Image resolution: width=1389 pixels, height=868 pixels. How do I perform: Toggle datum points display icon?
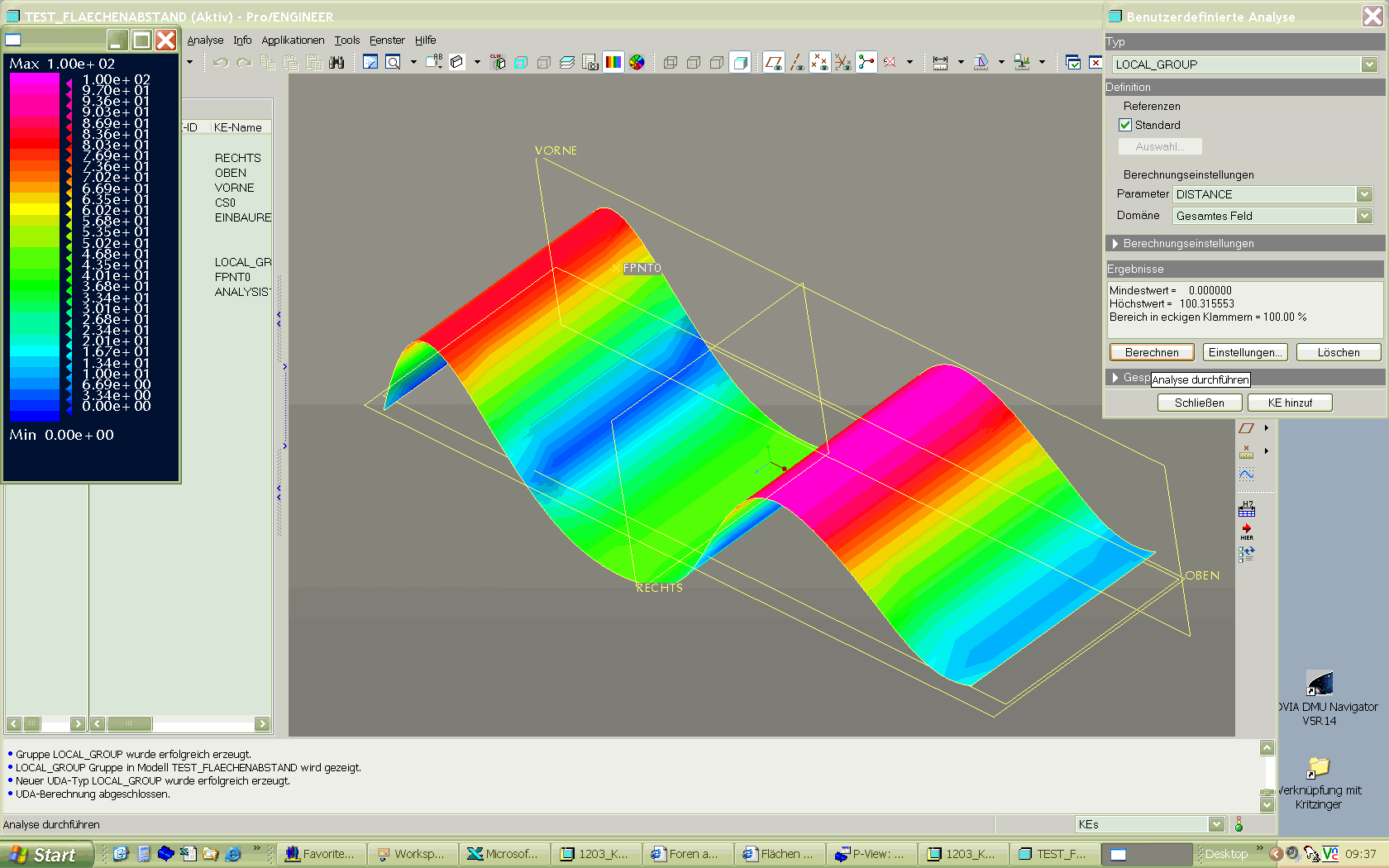coord(820,62)
